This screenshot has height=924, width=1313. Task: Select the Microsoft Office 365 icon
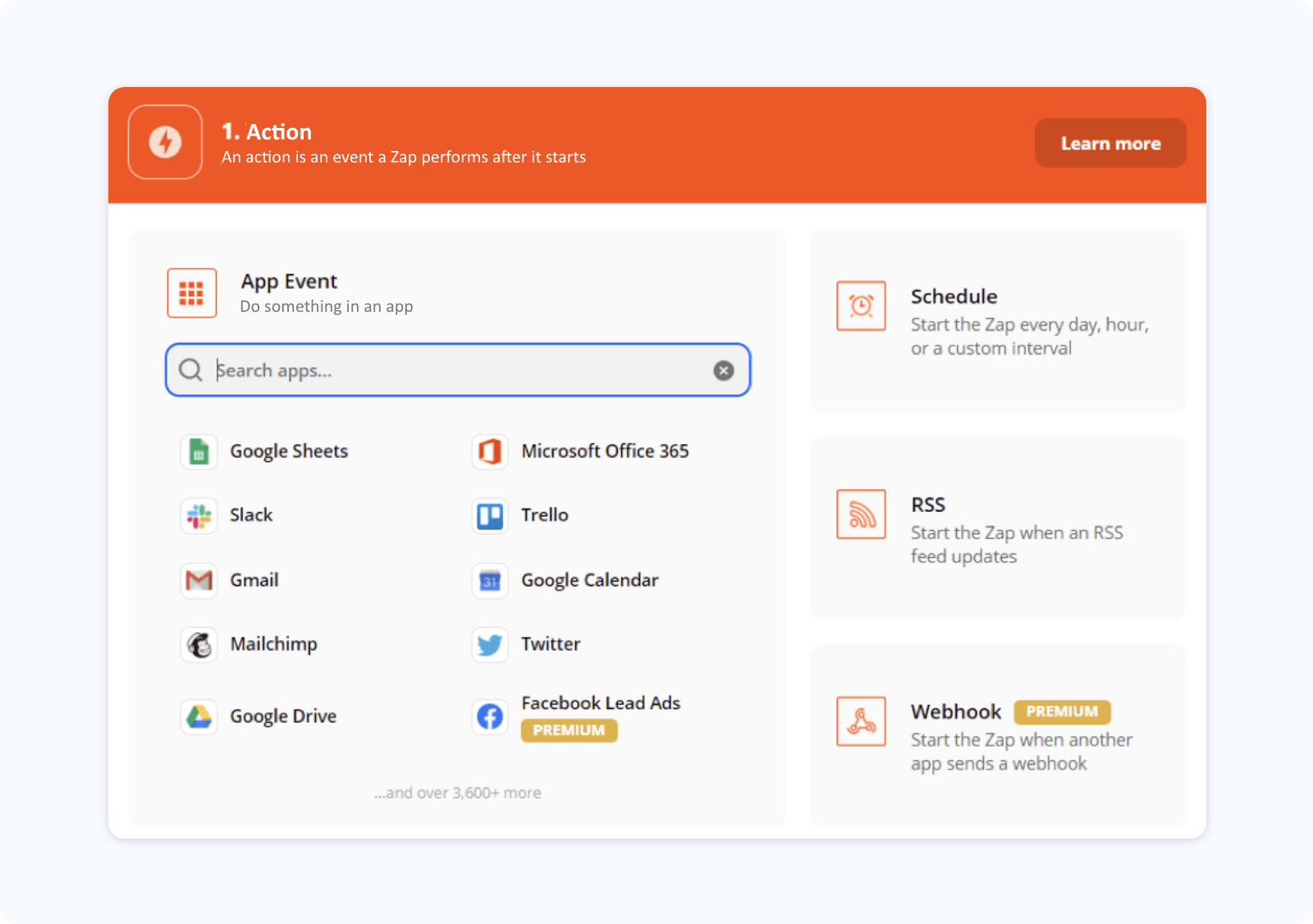point(489,451)
